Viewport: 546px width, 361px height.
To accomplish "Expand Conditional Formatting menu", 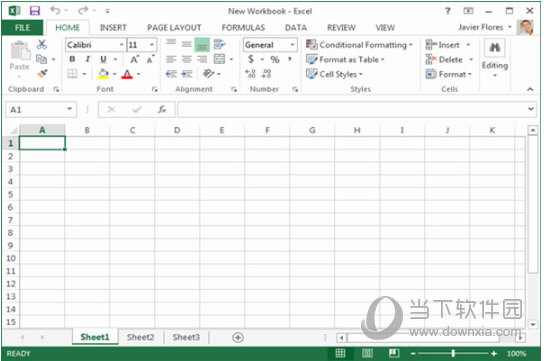I will 359,45.
